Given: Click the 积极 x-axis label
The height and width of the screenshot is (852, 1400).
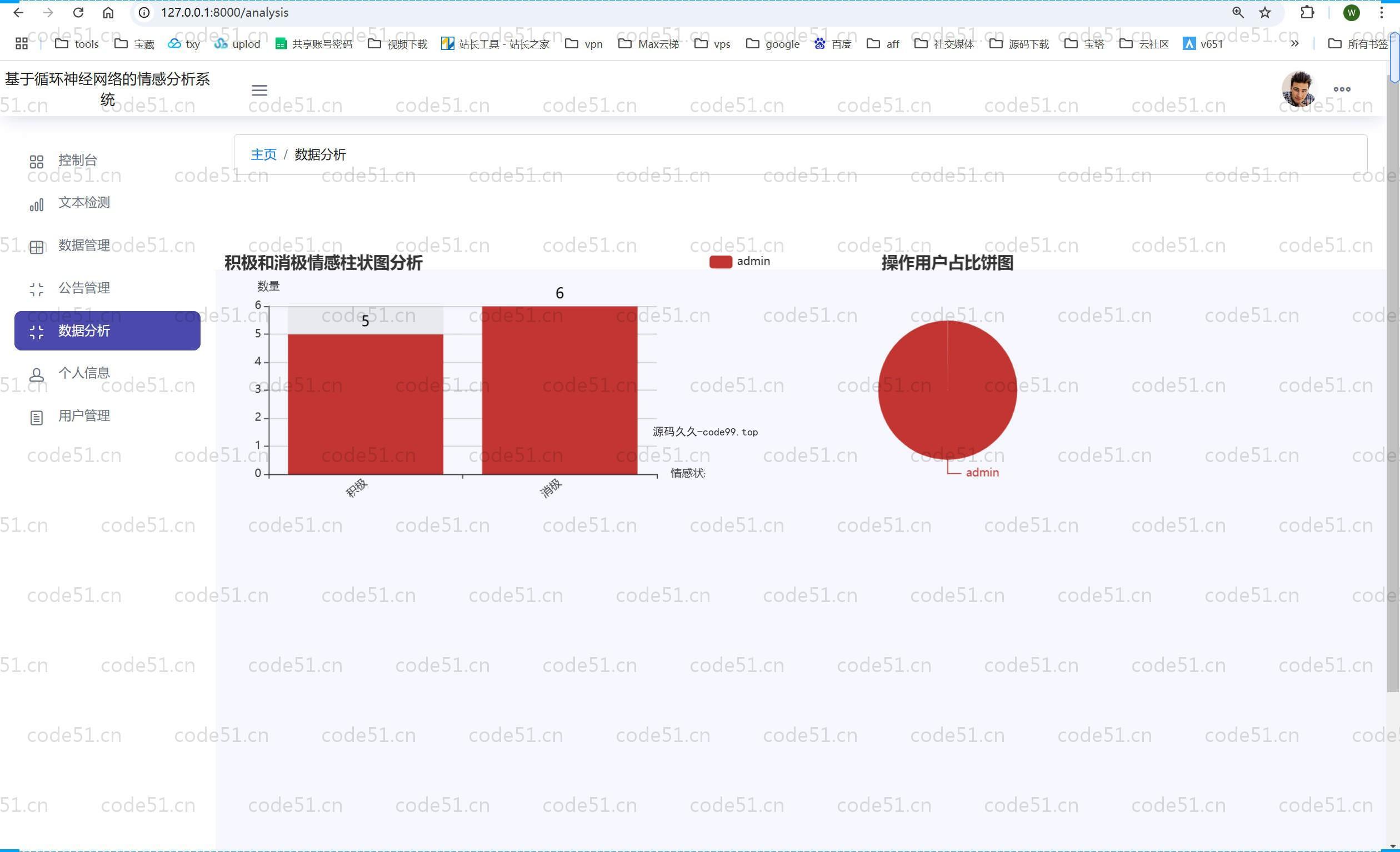Looking at the screenshot, I should [x=357, y=488].
